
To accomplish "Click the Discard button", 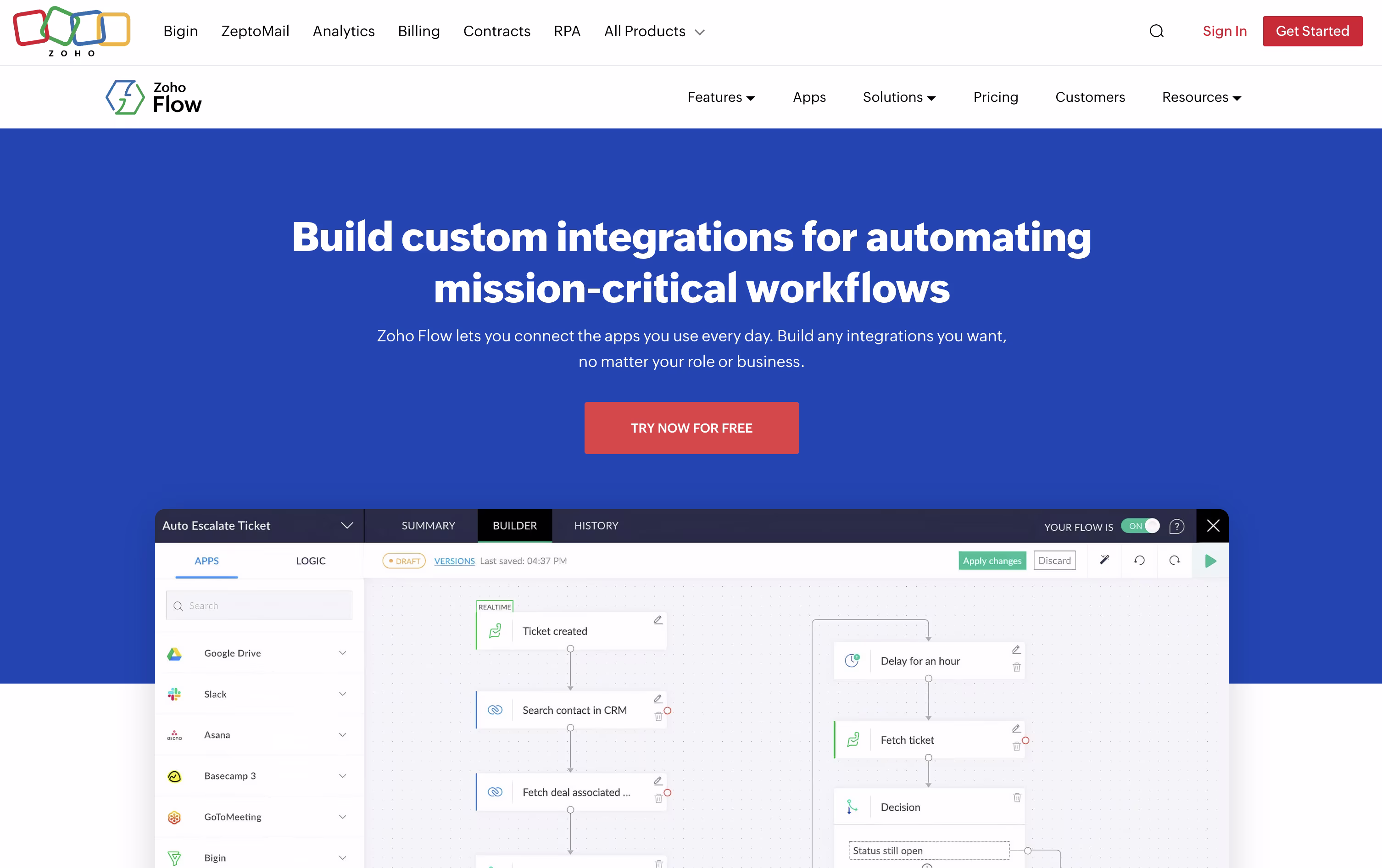I will tap(1054, 561).
